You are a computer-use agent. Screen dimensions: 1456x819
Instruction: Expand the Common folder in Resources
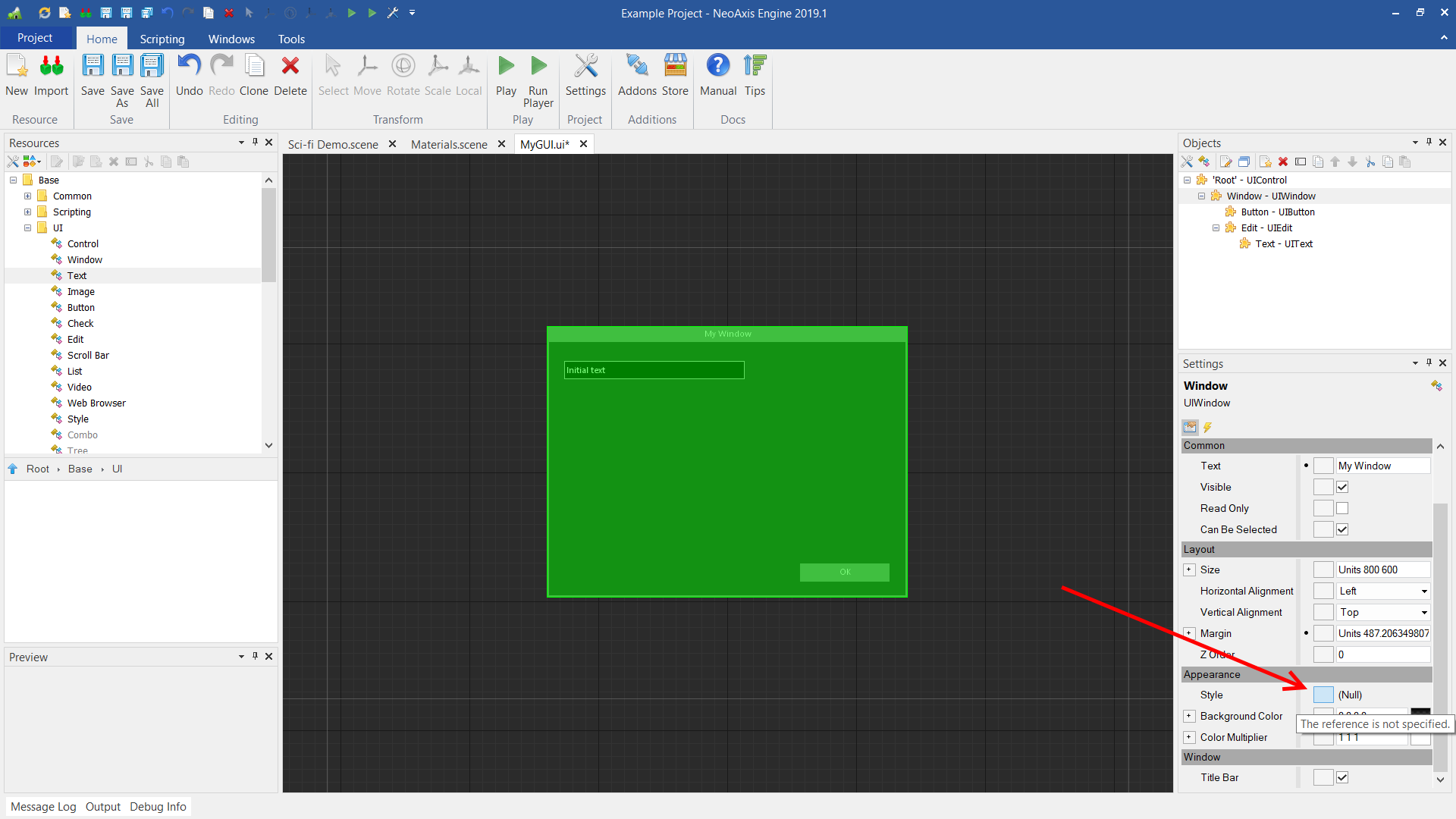(x=28, y=196)
